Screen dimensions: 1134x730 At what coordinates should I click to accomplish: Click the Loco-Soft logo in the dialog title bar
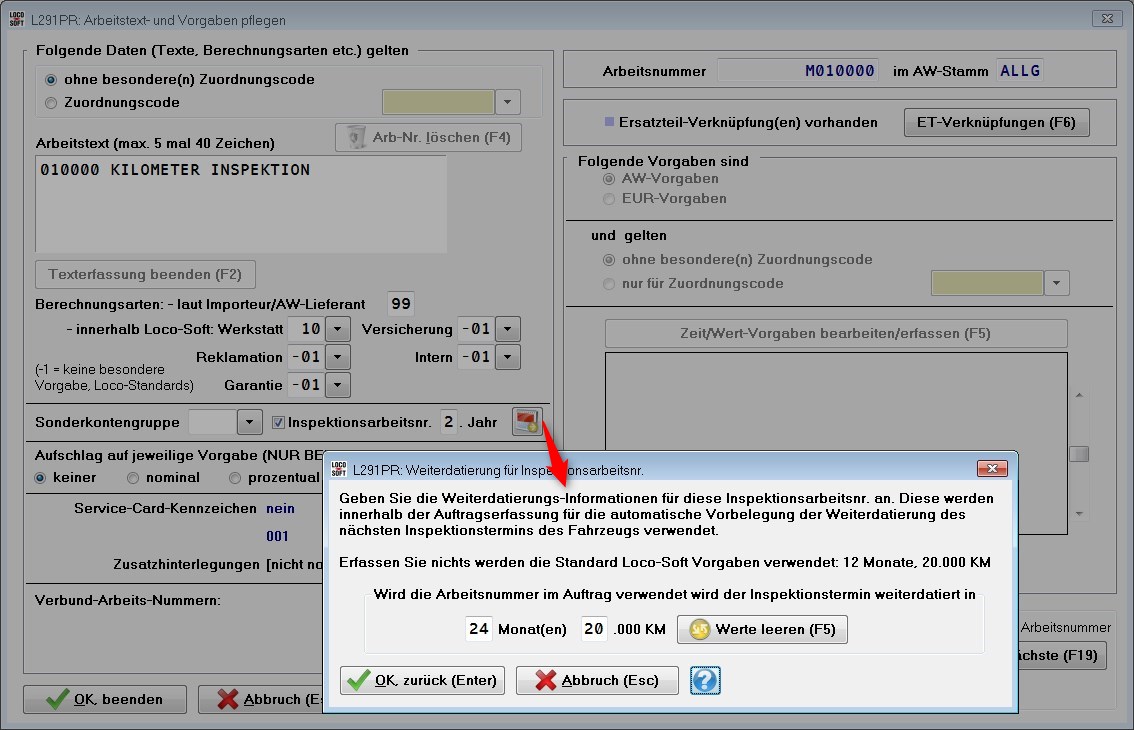(x=338, y=468)
